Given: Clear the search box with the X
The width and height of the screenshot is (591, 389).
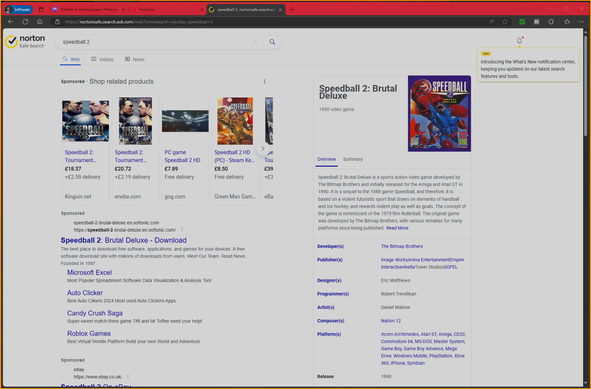Looking at the screenshot, I should pos(255,41).
